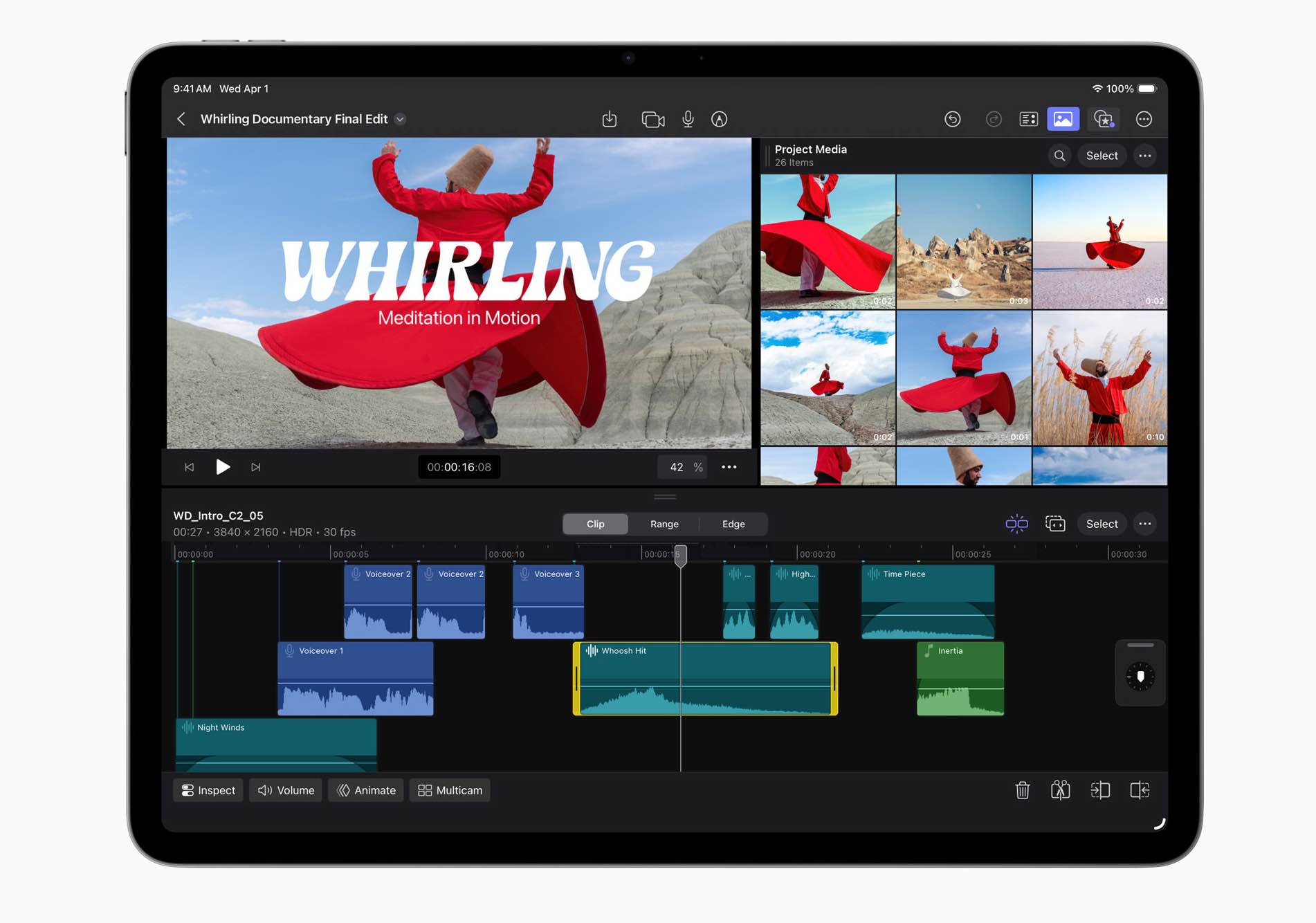Toggle the inspector sidebar panel icon
1316x923 pixels.
tap(1028, 119)
